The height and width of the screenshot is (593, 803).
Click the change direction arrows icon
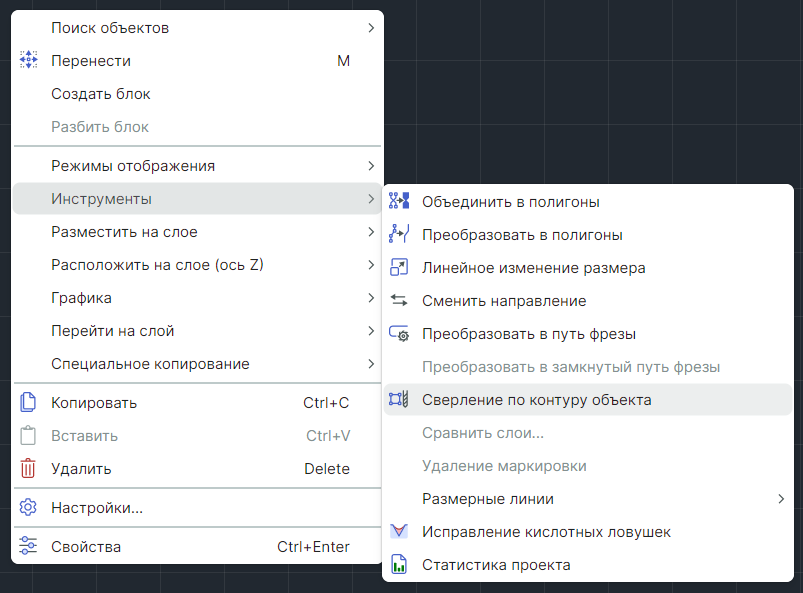(x=399, y=301)
